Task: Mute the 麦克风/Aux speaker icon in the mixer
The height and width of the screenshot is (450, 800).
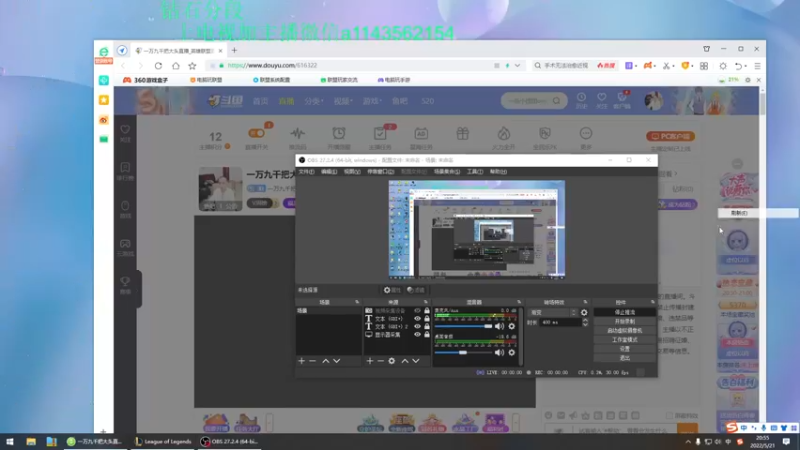Action: pos(499,327)
